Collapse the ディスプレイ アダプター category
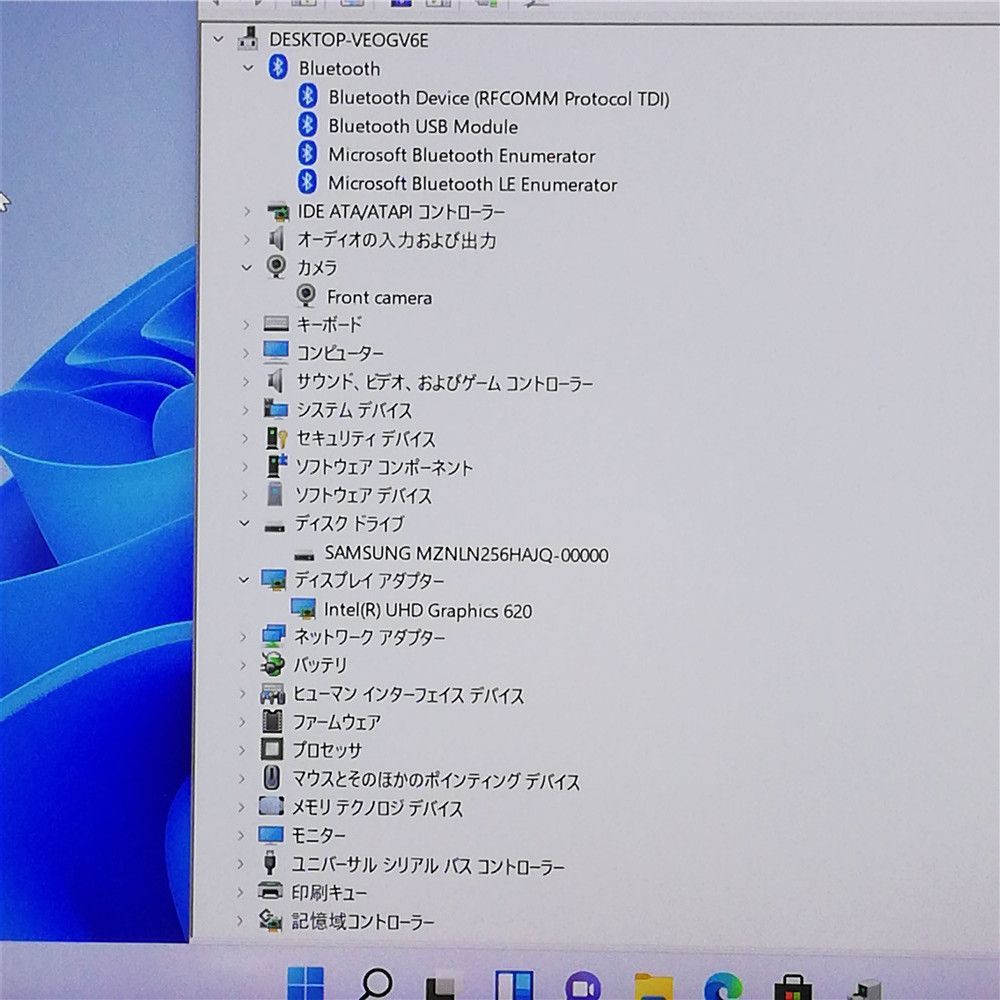Image resolution: width=1000 pixels, height=1000 pixels. tap(244, 580)
